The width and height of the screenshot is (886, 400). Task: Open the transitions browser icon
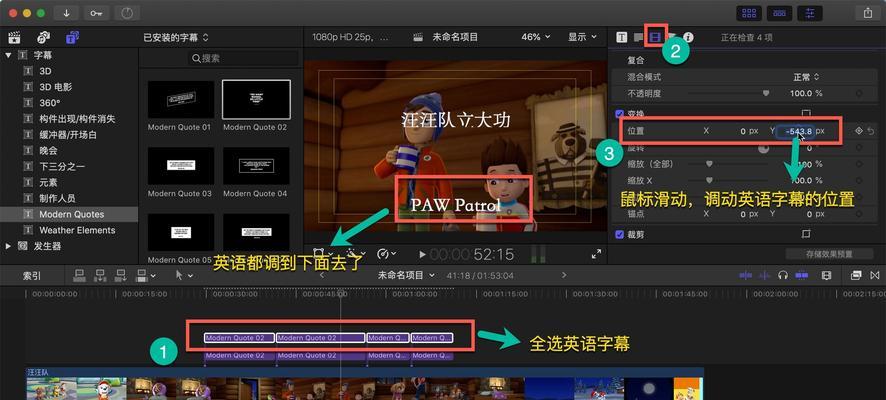(x=875, y=275)
